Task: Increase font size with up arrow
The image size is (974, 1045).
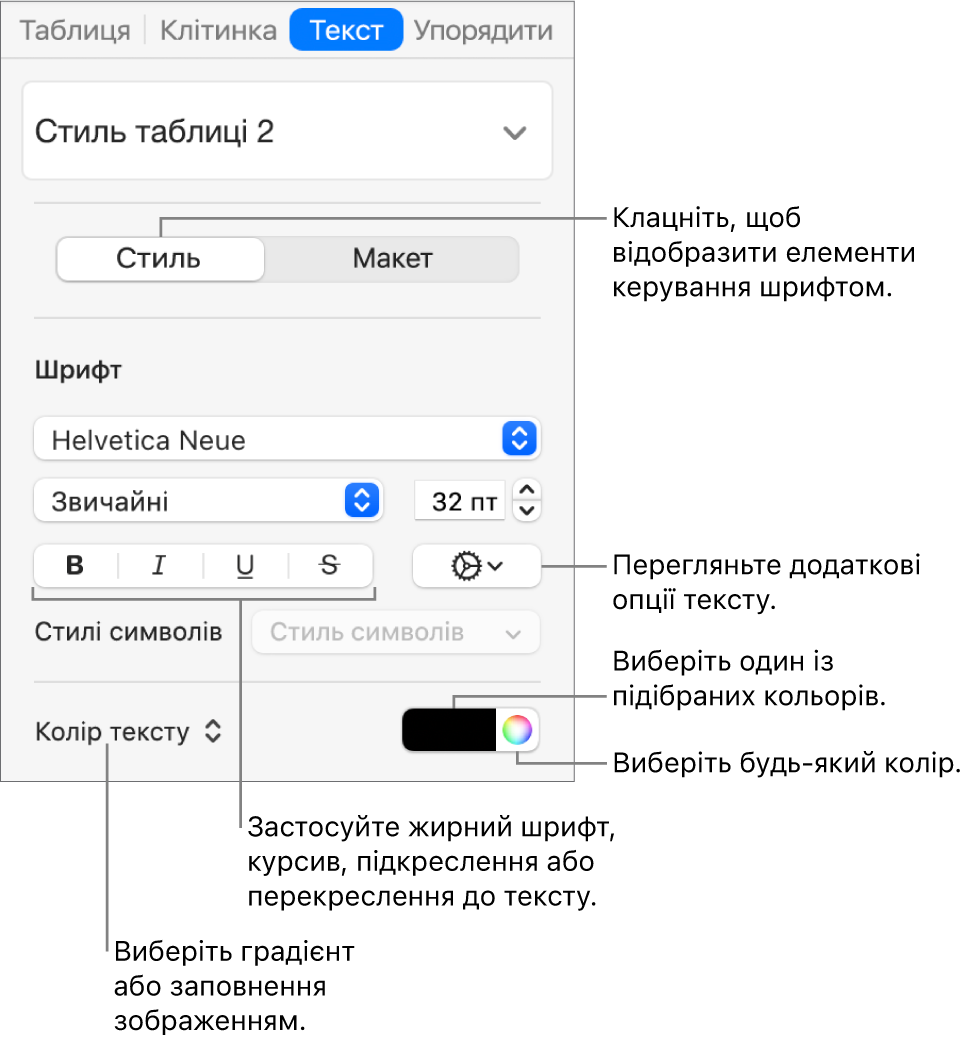Action: click(527, 491)
